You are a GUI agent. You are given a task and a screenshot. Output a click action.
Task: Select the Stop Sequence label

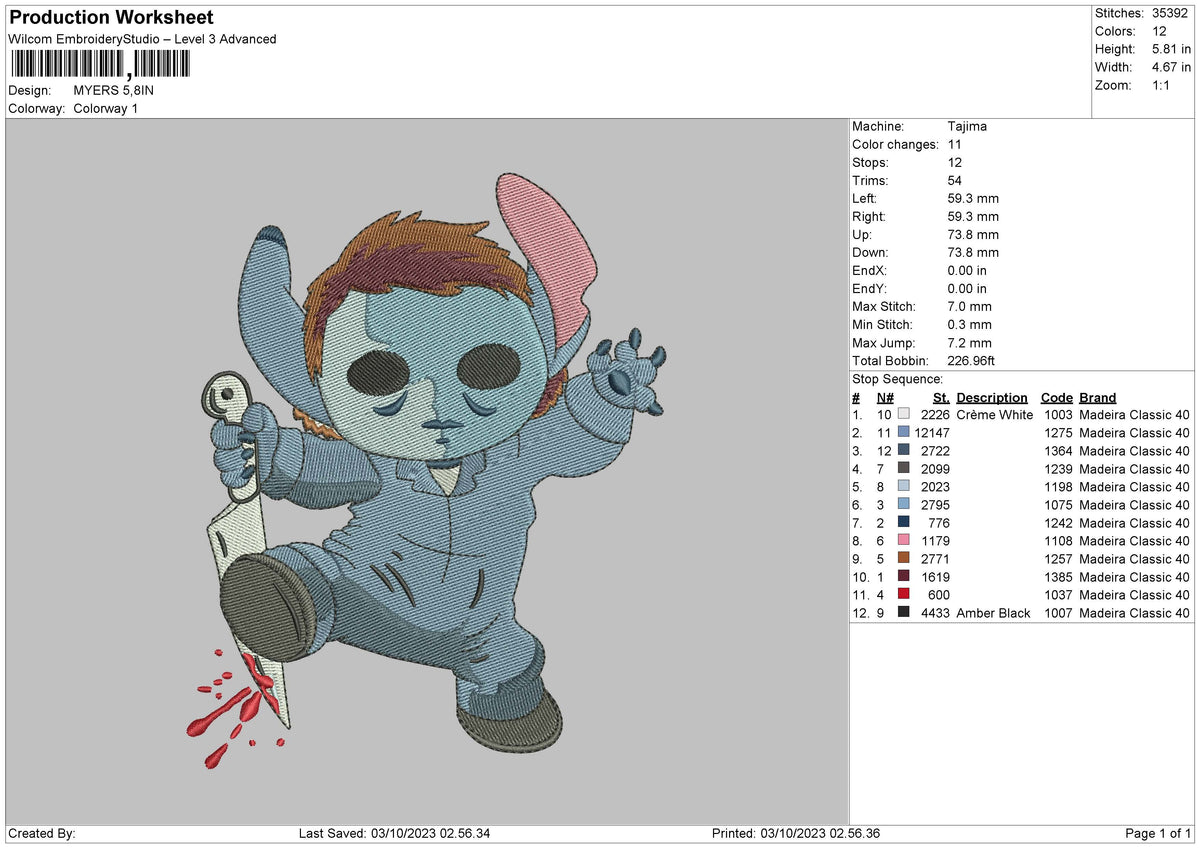click(x=897, y=379)
